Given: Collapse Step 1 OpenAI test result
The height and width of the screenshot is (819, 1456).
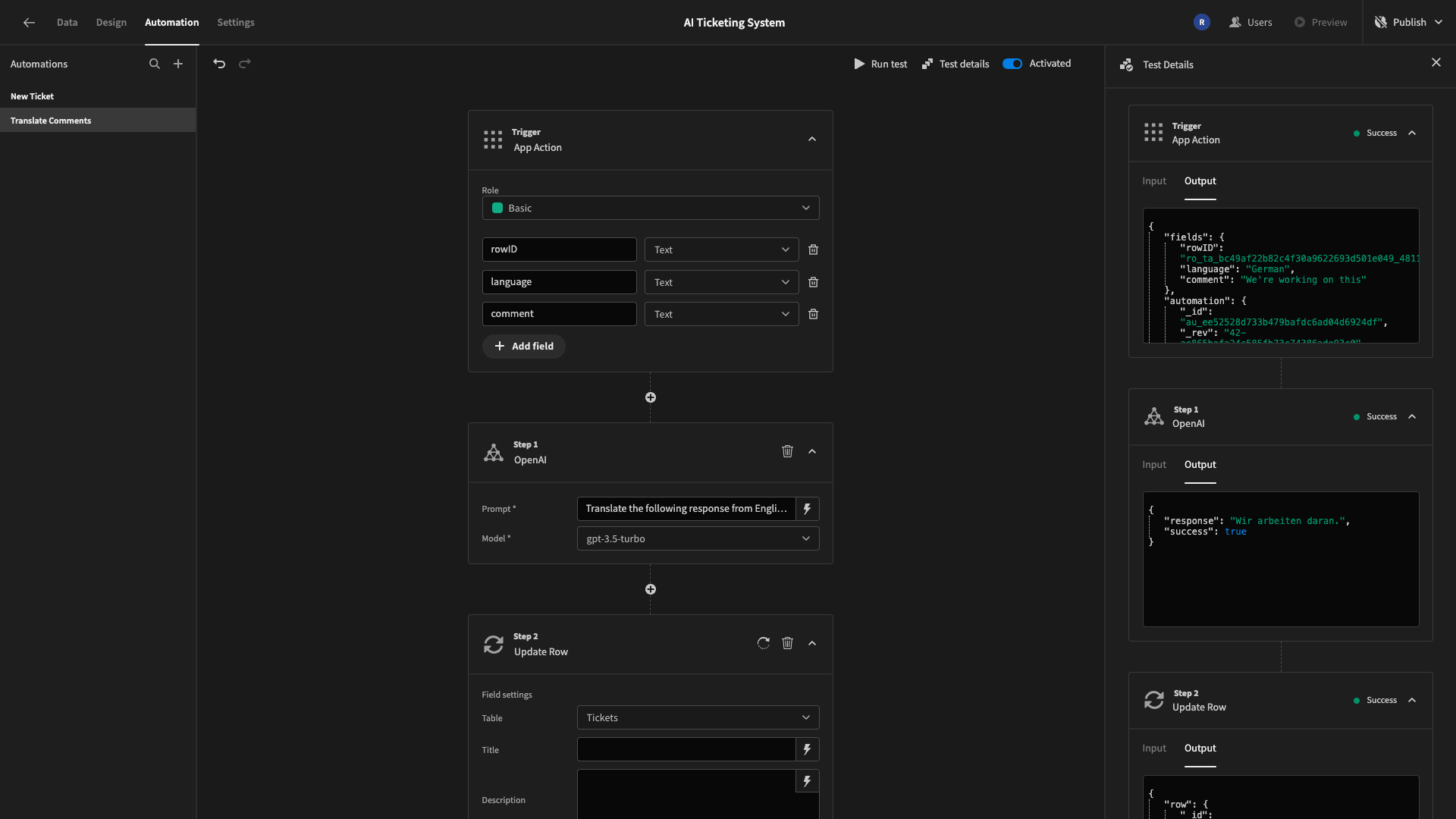Looking at the screenshot, I should 1412,417.
